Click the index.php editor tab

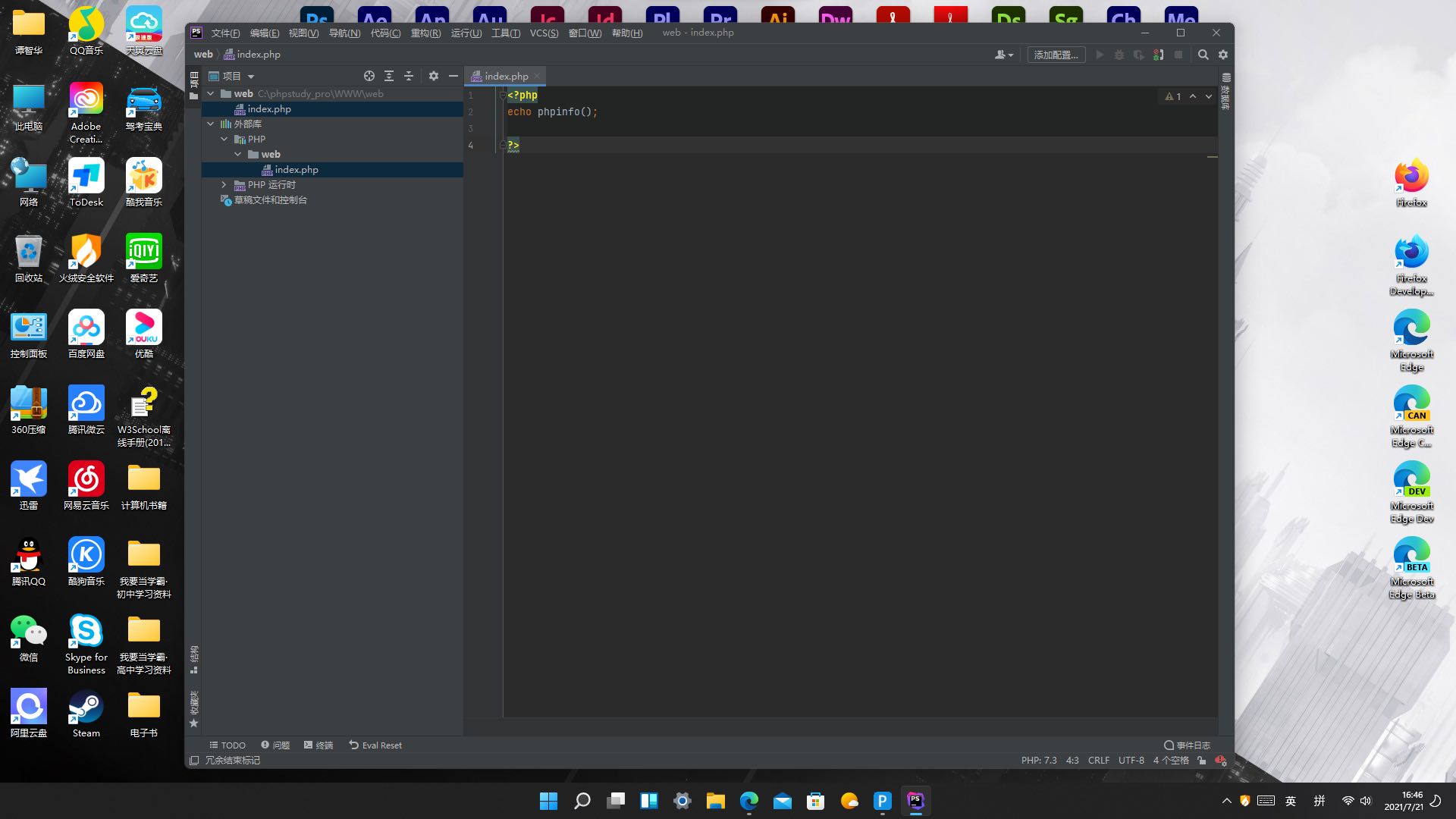click(506, 76)
